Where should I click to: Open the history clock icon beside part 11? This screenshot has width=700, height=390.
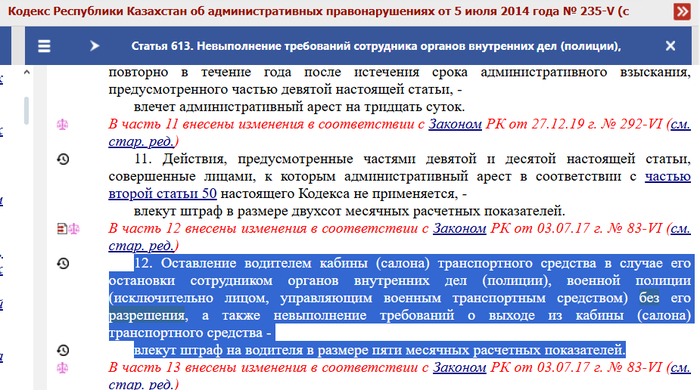[x=63, y=159]
